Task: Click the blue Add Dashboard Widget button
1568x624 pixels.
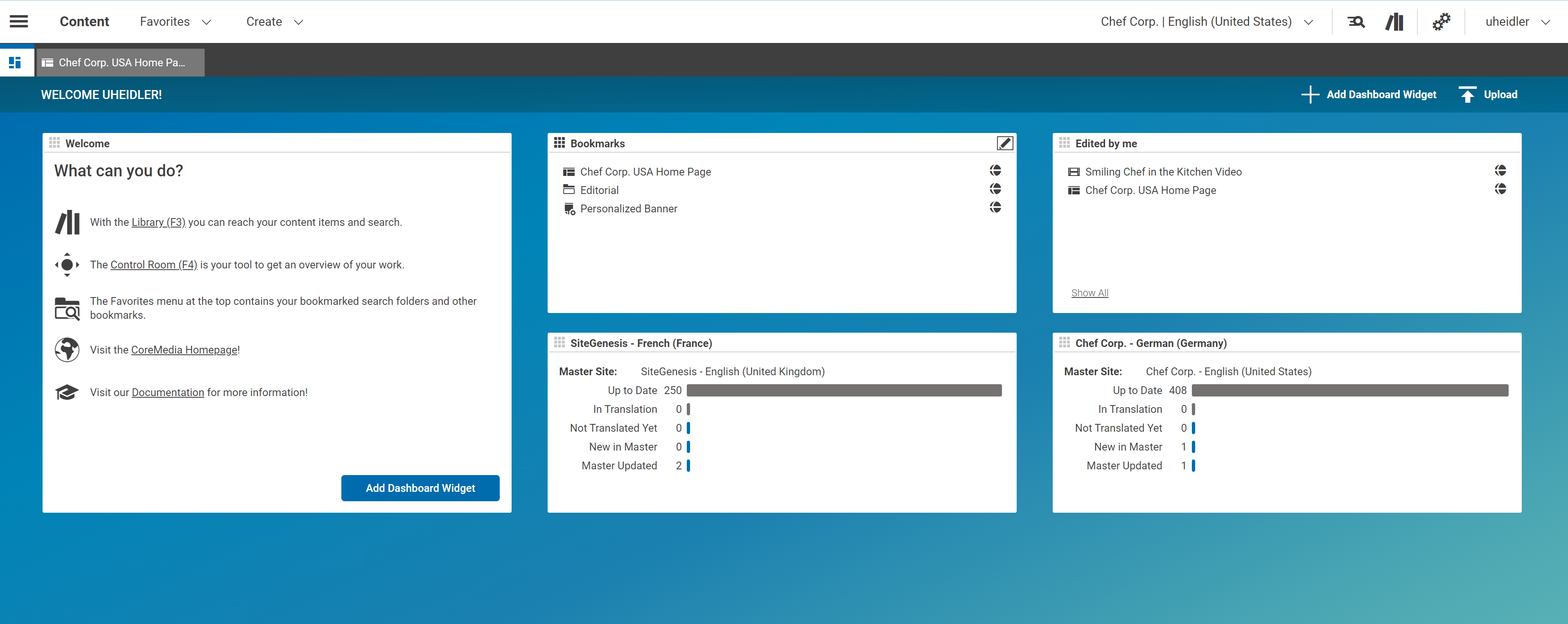Action: coord(420,488)
